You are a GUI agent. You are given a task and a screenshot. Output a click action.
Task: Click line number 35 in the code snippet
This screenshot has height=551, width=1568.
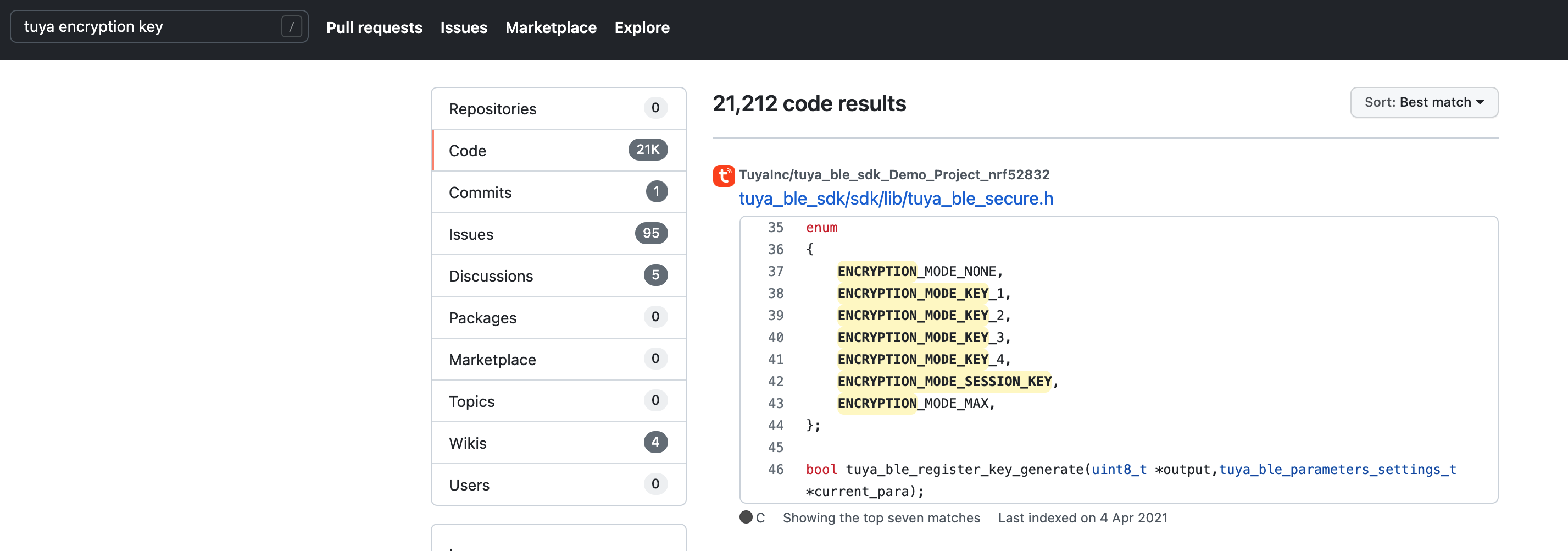(x=775, y=227)
